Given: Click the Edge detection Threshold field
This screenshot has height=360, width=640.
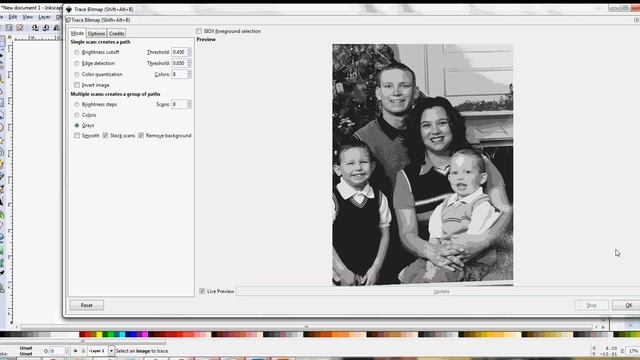Looking at the screenshot, I should [179, 63].
